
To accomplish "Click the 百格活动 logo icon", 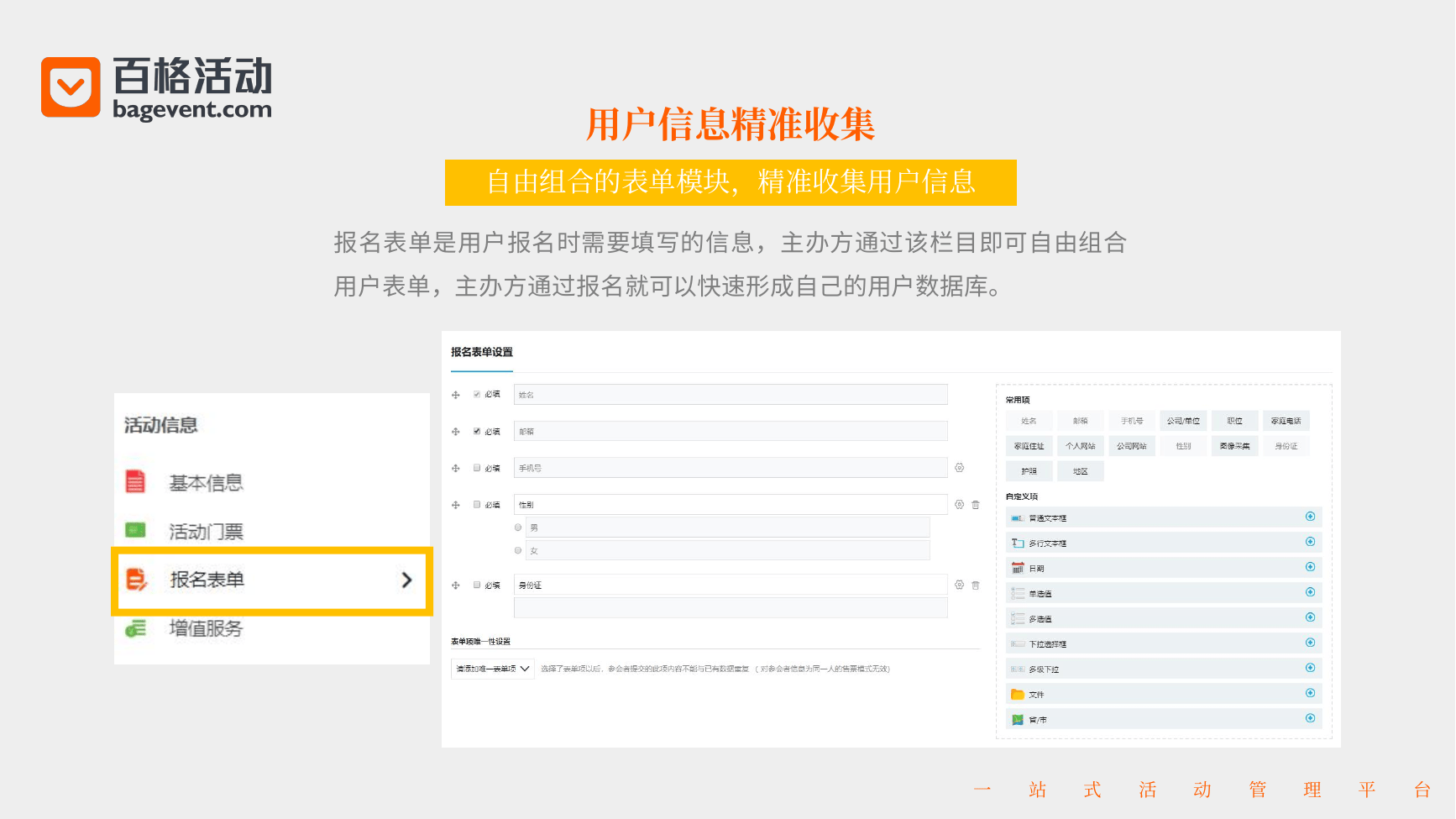I will [x=71, y=87].
